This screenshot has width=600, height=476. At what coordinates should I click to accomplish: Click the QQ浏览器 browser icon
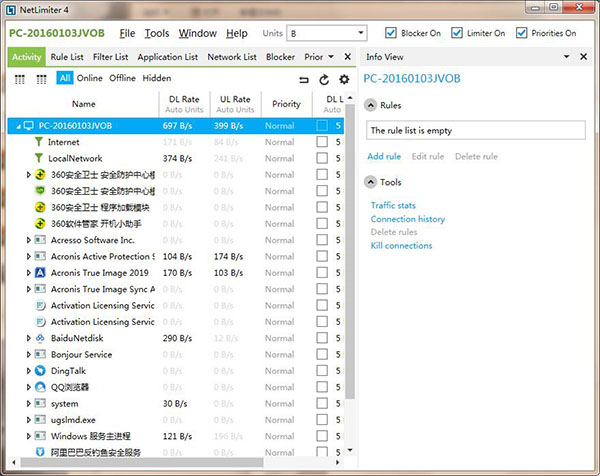[x=40, y=387]
